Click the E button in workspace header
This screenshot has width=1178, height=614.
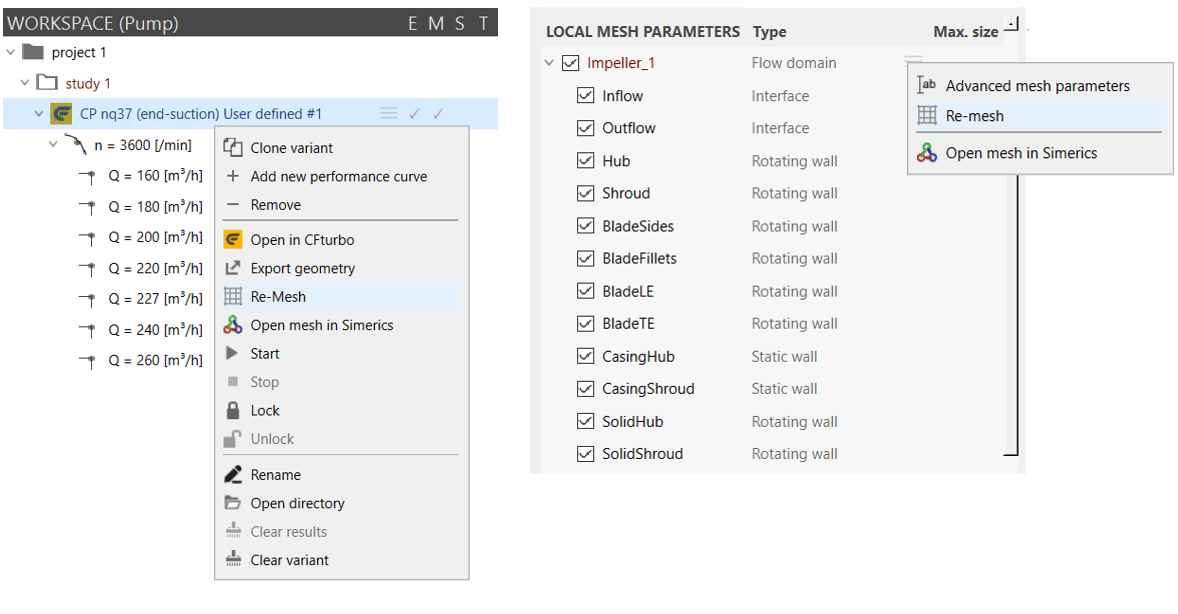412,24
